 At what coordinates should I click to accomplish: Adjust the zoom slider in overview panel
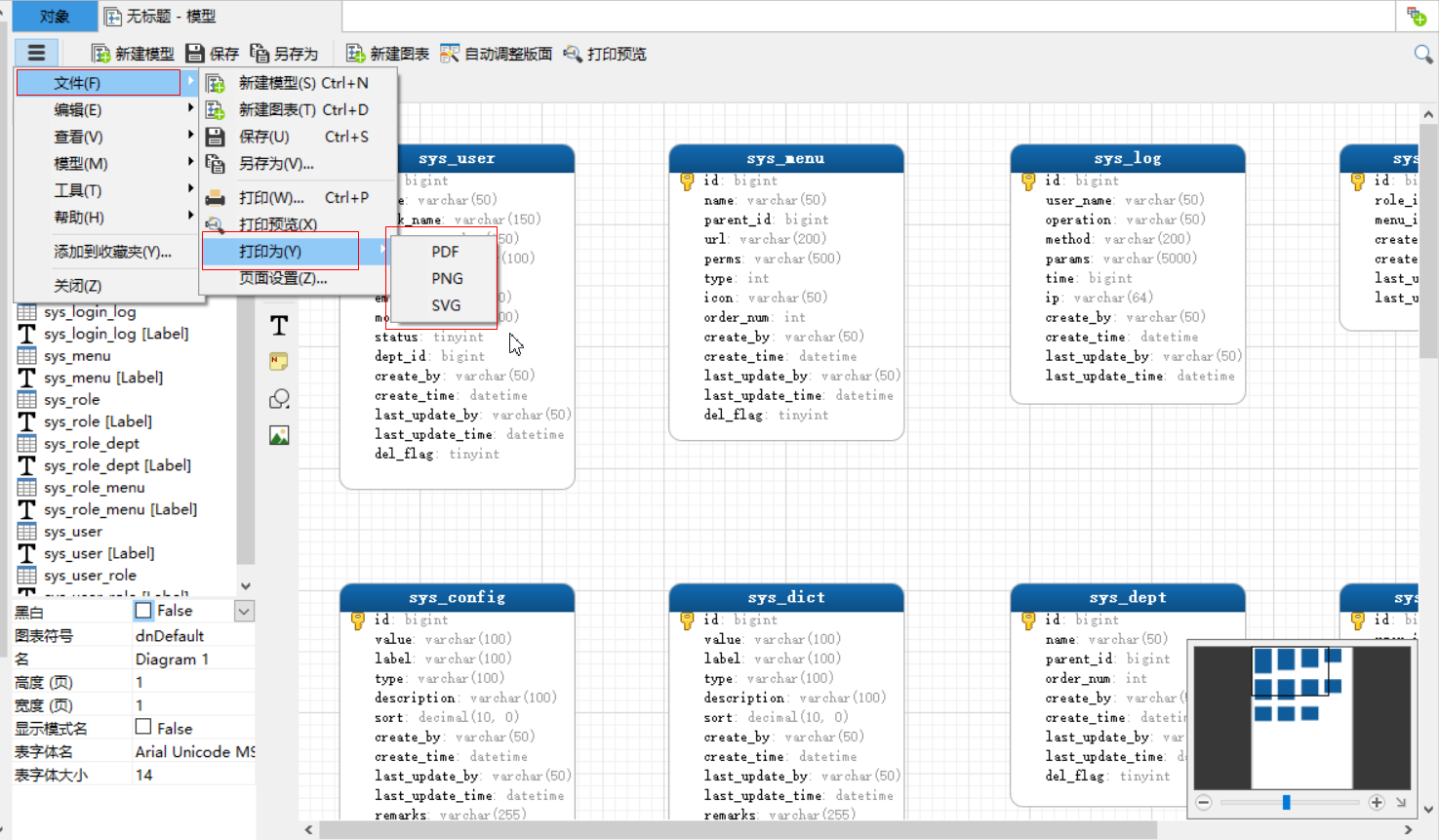pyautogui.click(x=1287, y=802)
